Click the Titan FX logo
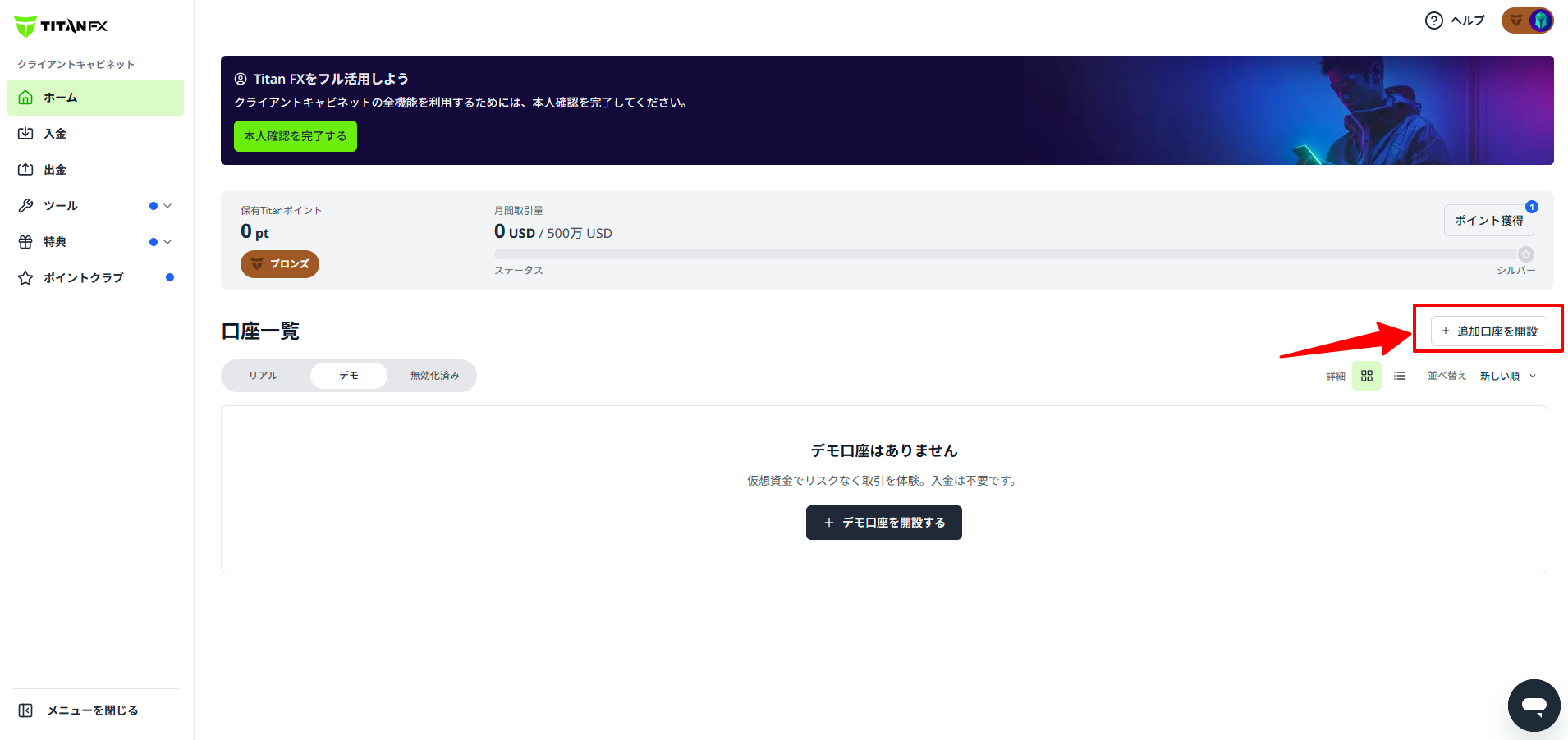 click(61, 26)
